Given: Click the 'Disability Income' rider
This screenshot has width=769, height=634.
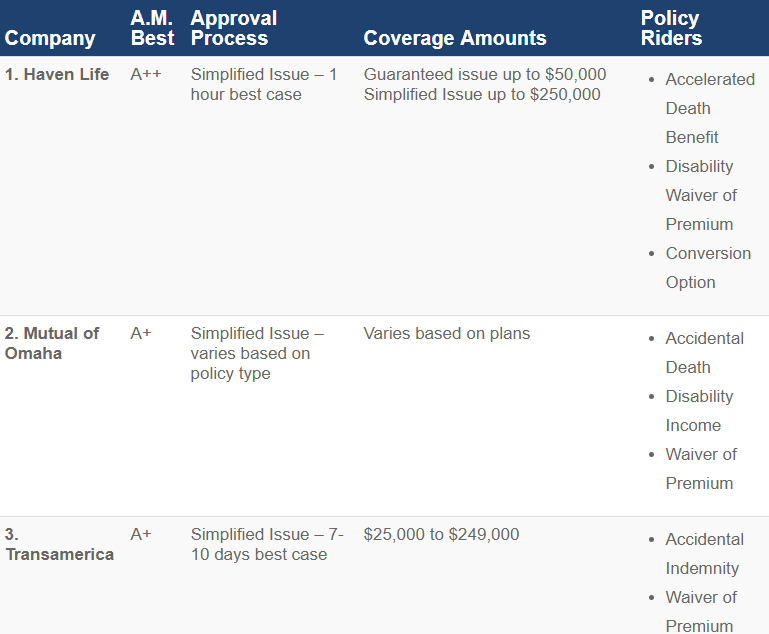Looking at the screenshot, I should point(699,410).
